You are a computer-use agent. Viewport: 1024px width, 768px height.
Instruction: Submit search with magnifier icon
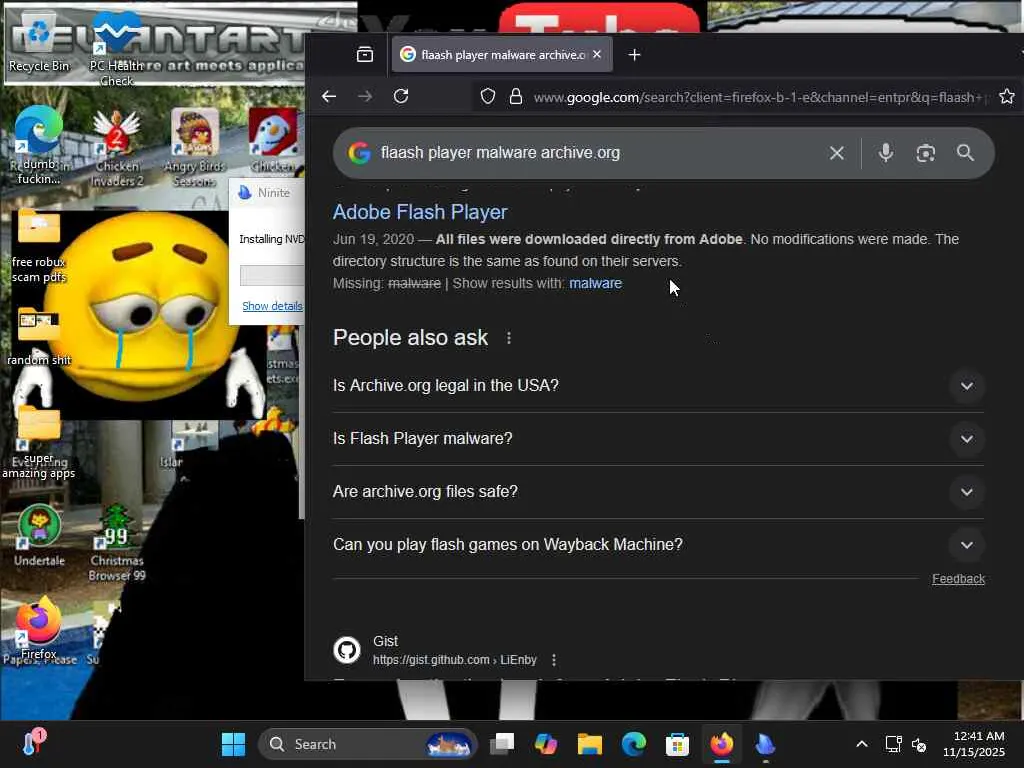pyautogui.click(x=965, y=153)
